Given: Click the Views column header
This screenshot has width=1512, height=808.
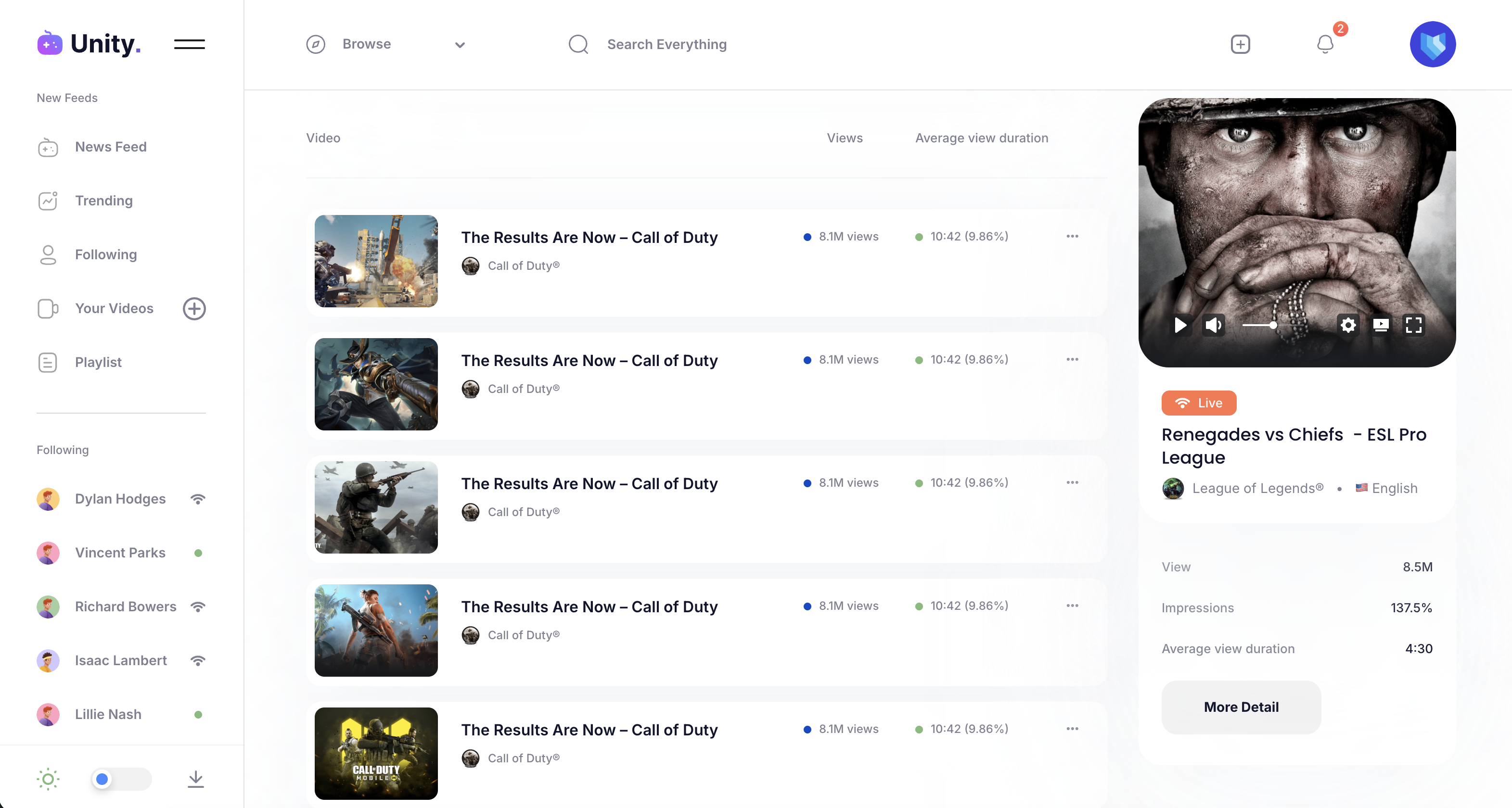Looking at the screenshot, I should (x=845, y=139).
